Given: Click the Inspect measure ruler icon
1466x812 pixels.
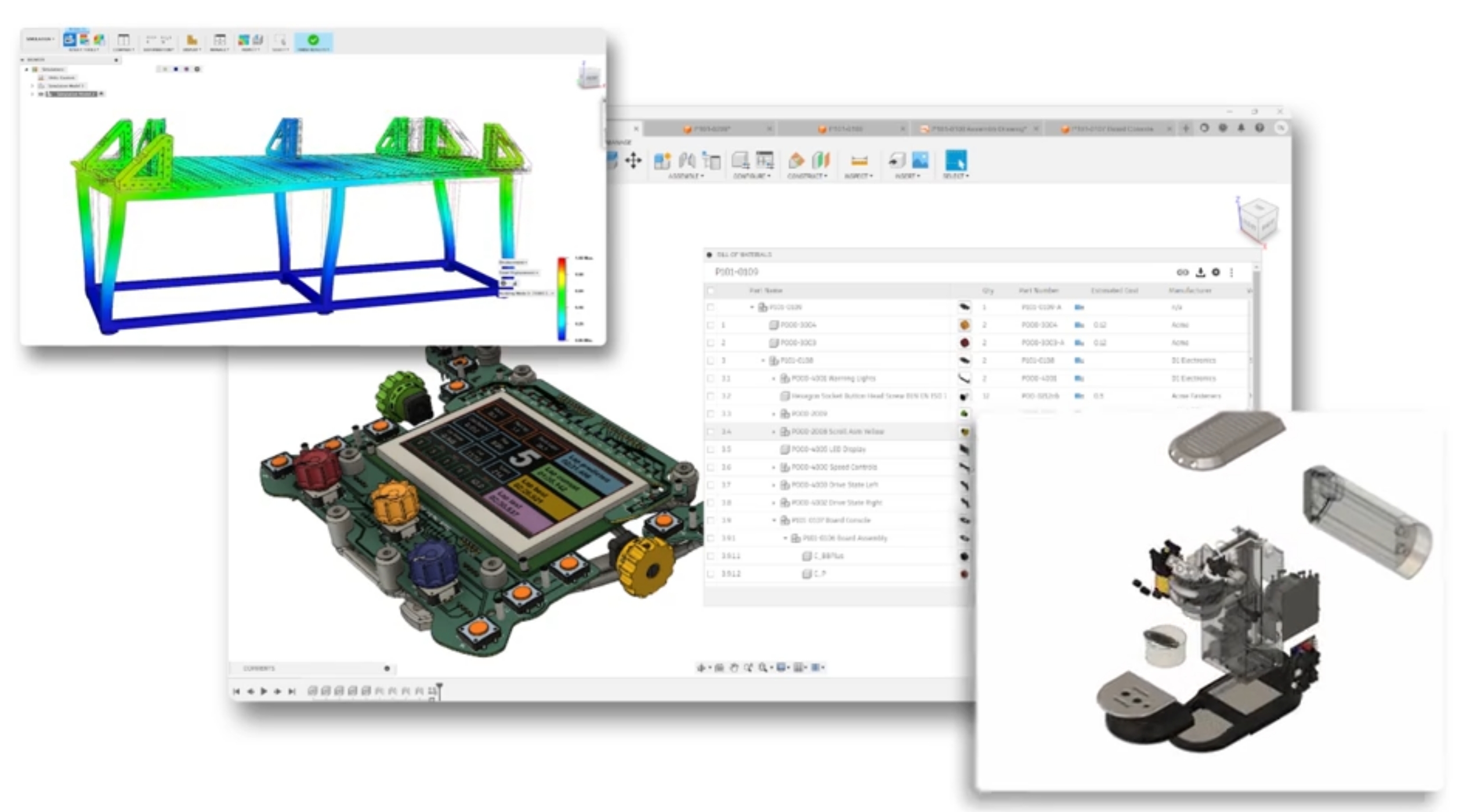Looking at the screenshot, I should point(859,161).
